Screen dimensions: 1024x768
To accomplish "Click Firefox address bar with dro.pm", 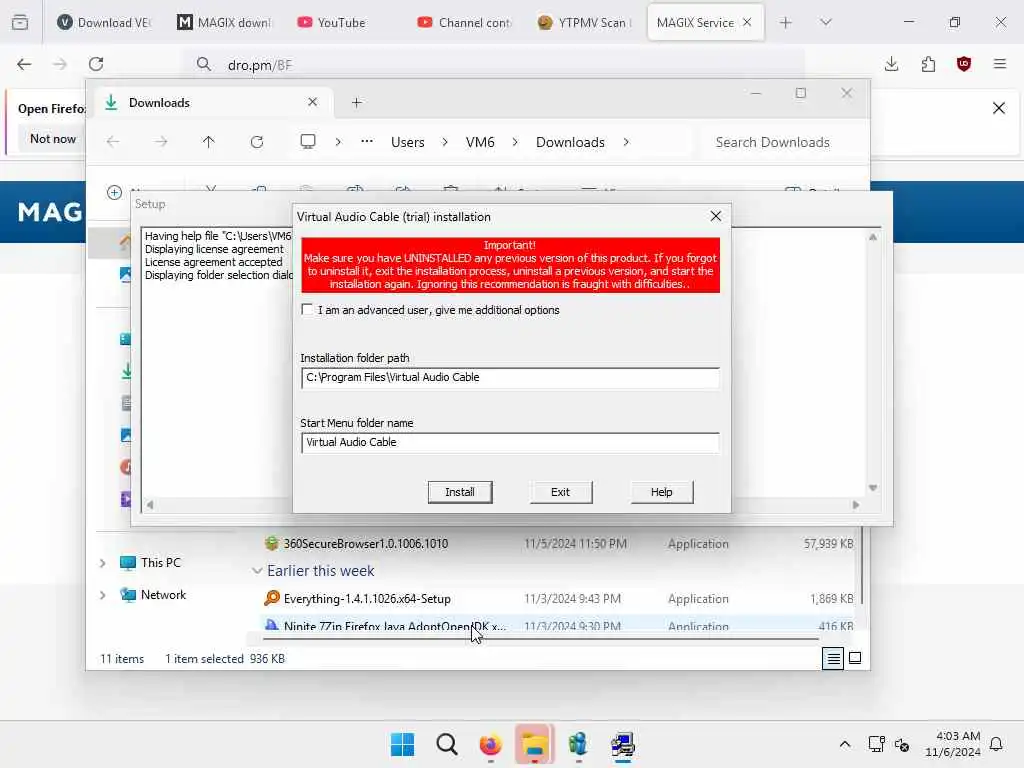I will 496,65.
